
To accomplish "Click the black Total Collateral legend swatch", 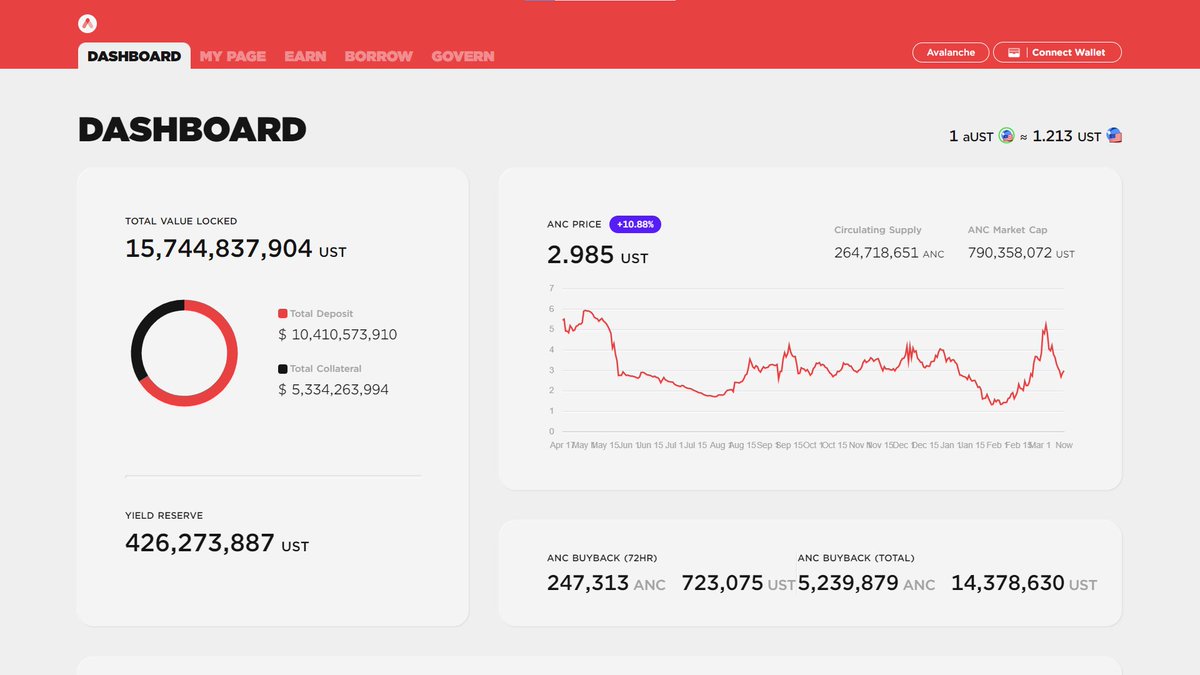I will (283, 369).
